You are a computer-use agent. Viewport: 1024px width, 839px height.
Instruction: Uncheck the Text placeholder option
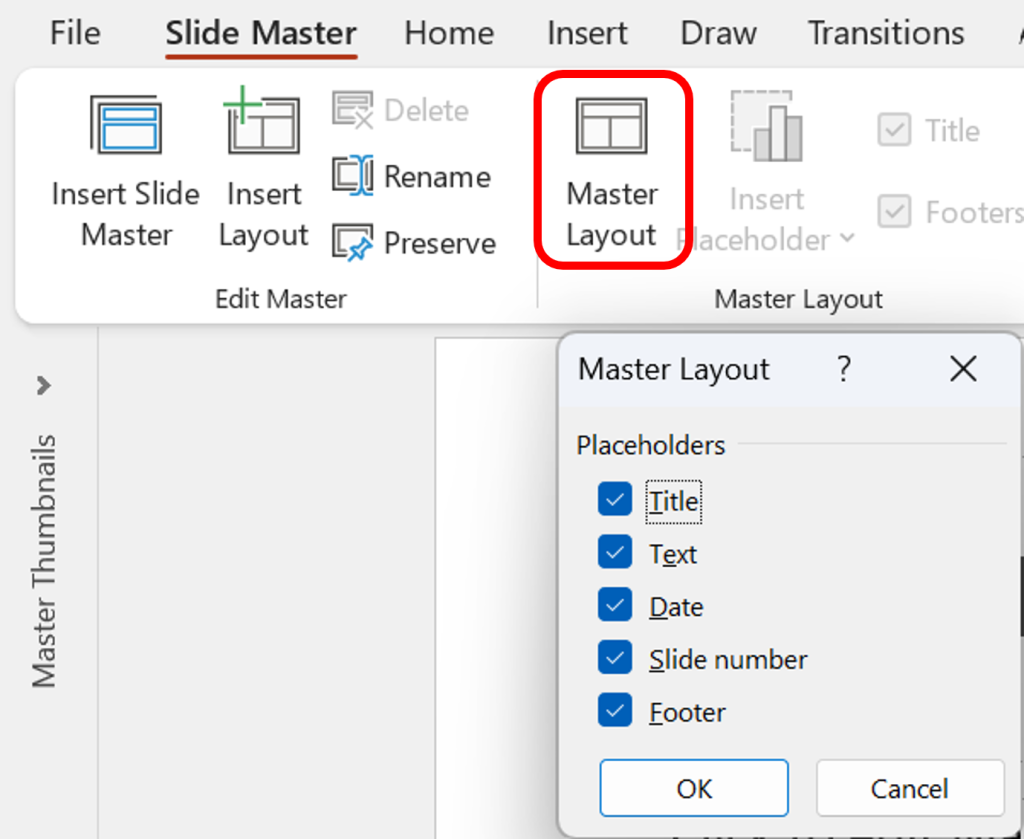[x=615, y=552]
